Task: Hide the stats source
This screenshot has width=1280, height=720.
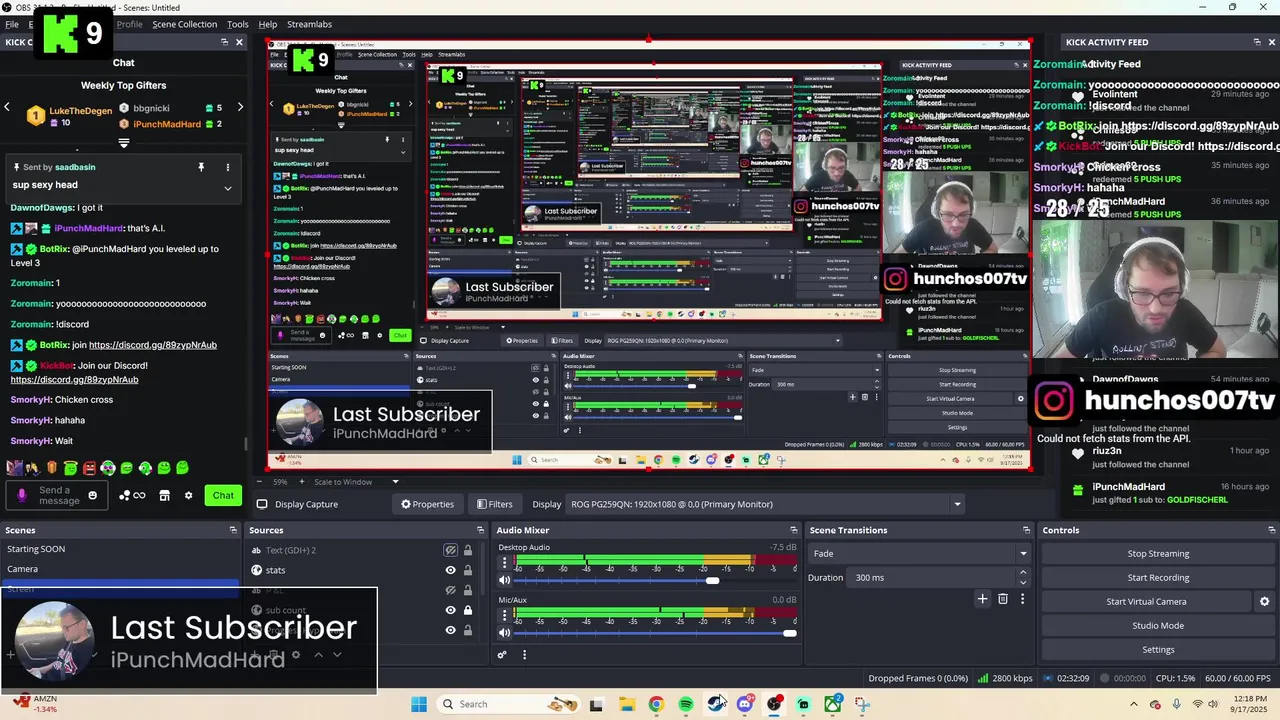Action: click(450, 570)
